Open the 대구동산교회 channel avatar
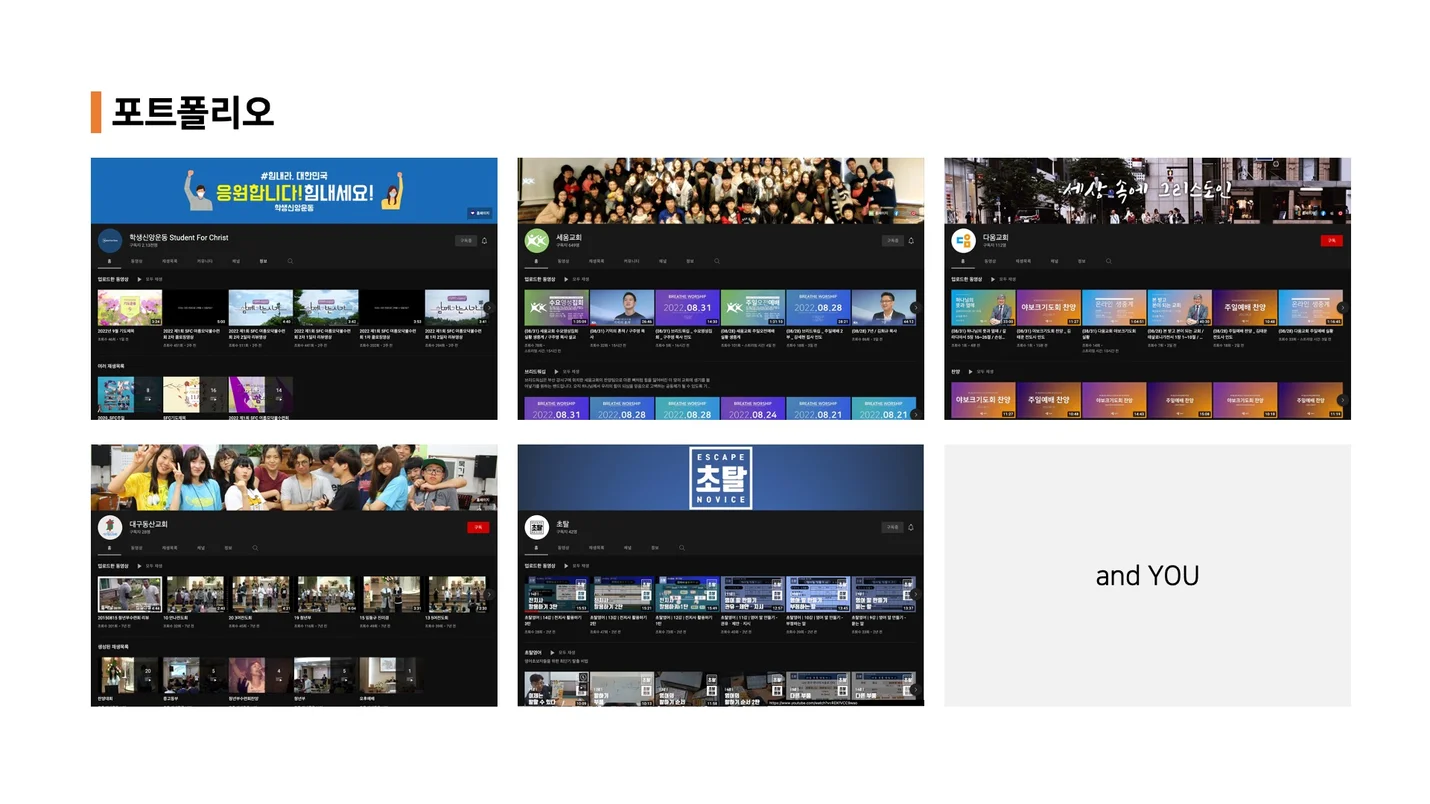Screen dimensions: 1430x804 pos(110,527)
